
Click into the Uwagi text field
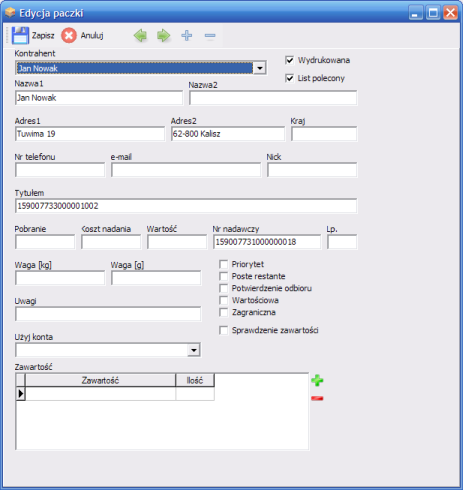108,314
